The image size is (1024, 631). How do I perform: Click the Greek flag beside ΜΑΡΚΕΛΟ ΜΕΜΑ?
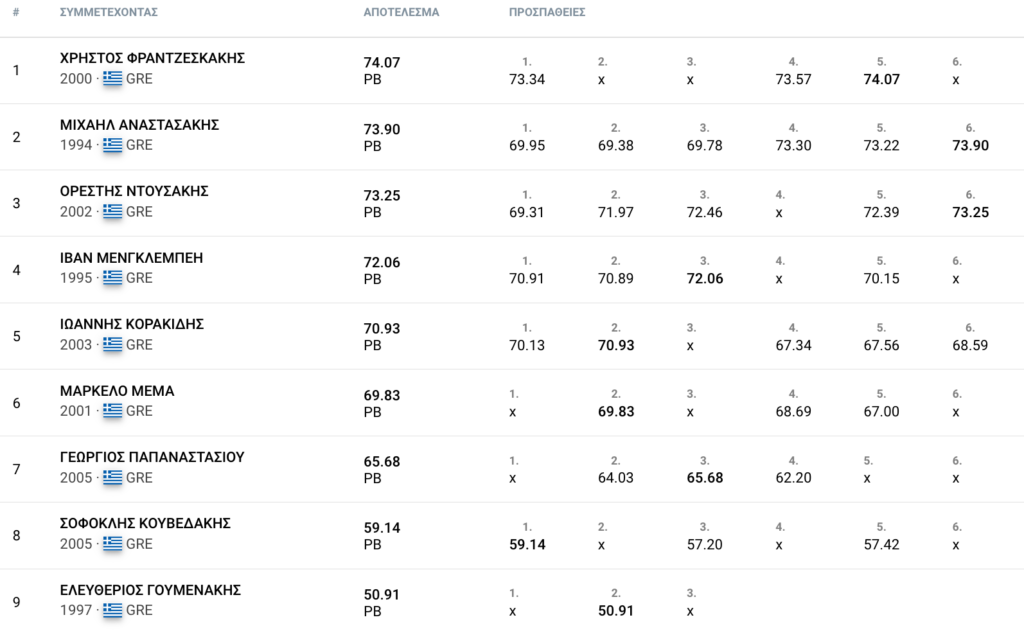pyautogui.click(x=112, y=411)
